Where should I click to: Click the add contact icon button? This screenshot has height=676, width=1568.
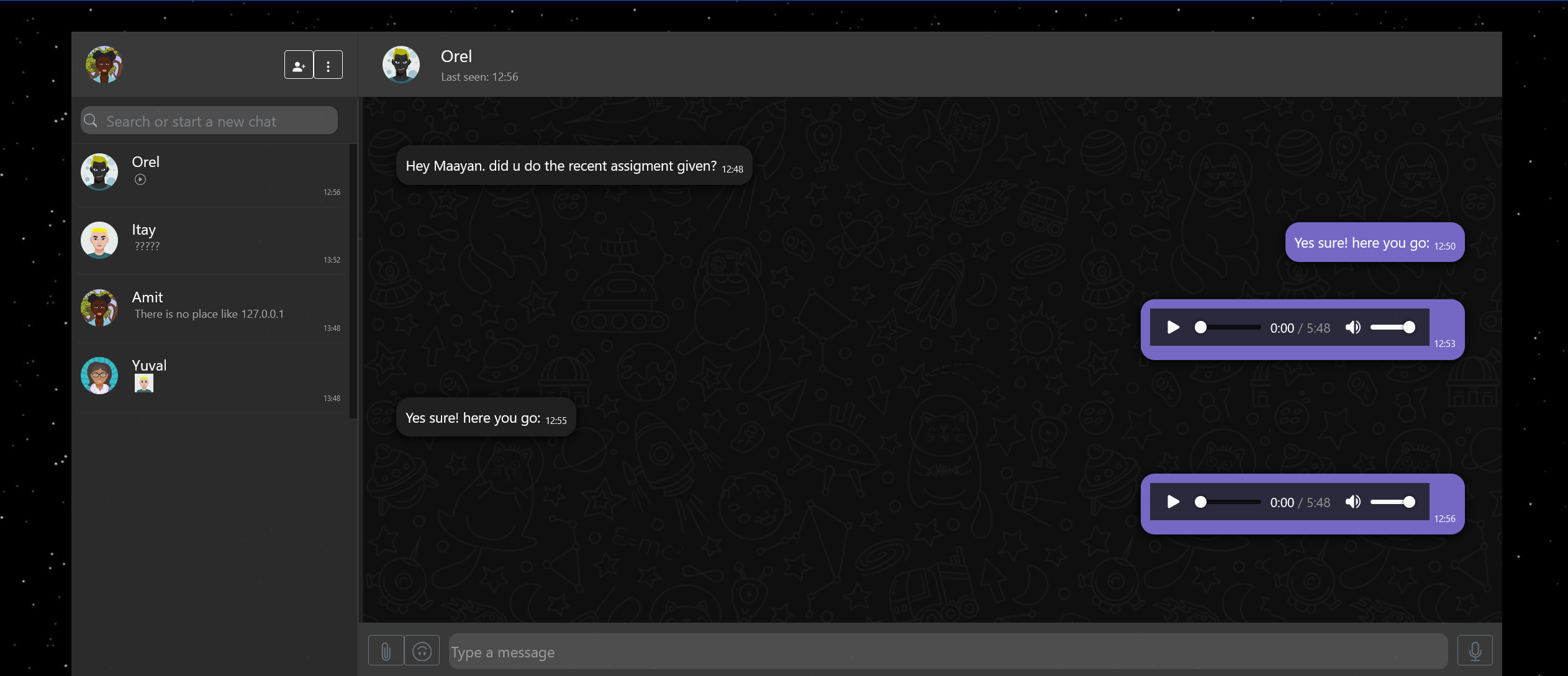(x=299, y=65)
